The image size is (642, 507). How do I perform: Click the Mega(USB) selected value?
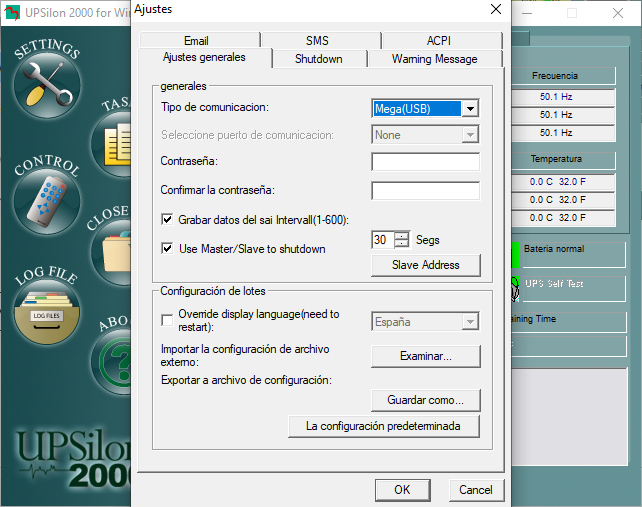pyautogui.click(x=417, y=109)
